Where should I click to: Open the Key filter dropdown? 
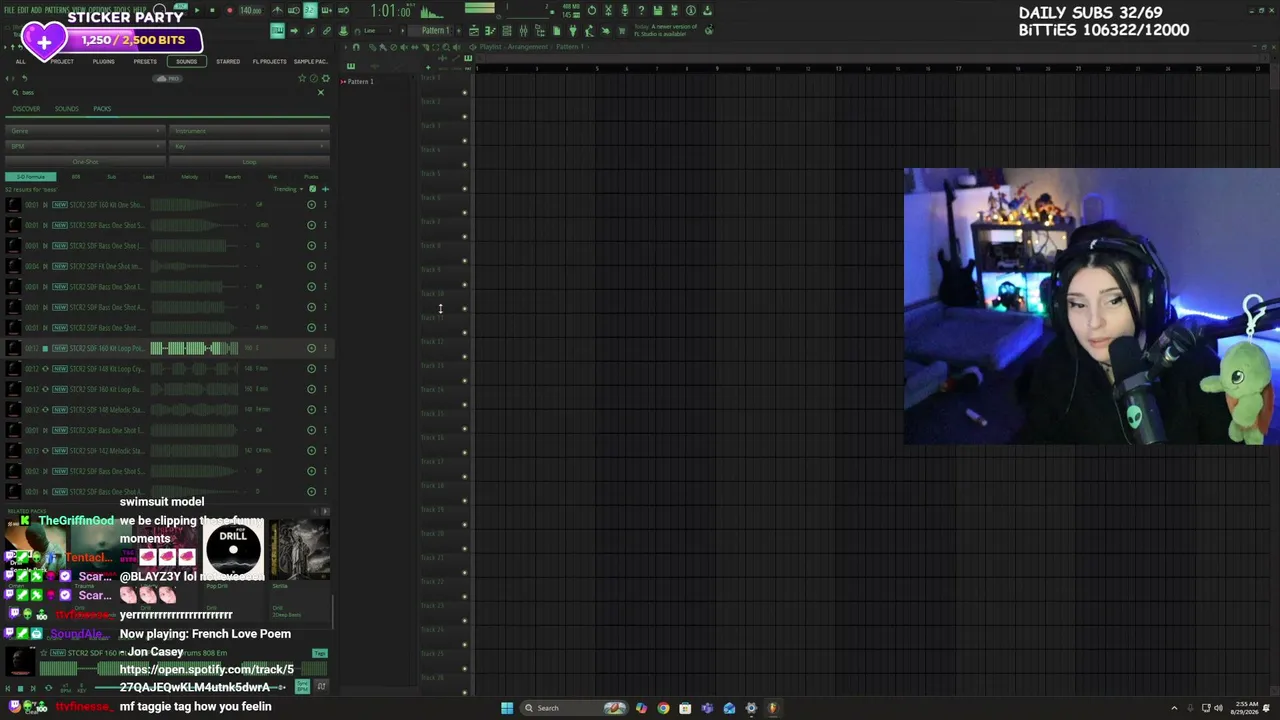point(249,146)
